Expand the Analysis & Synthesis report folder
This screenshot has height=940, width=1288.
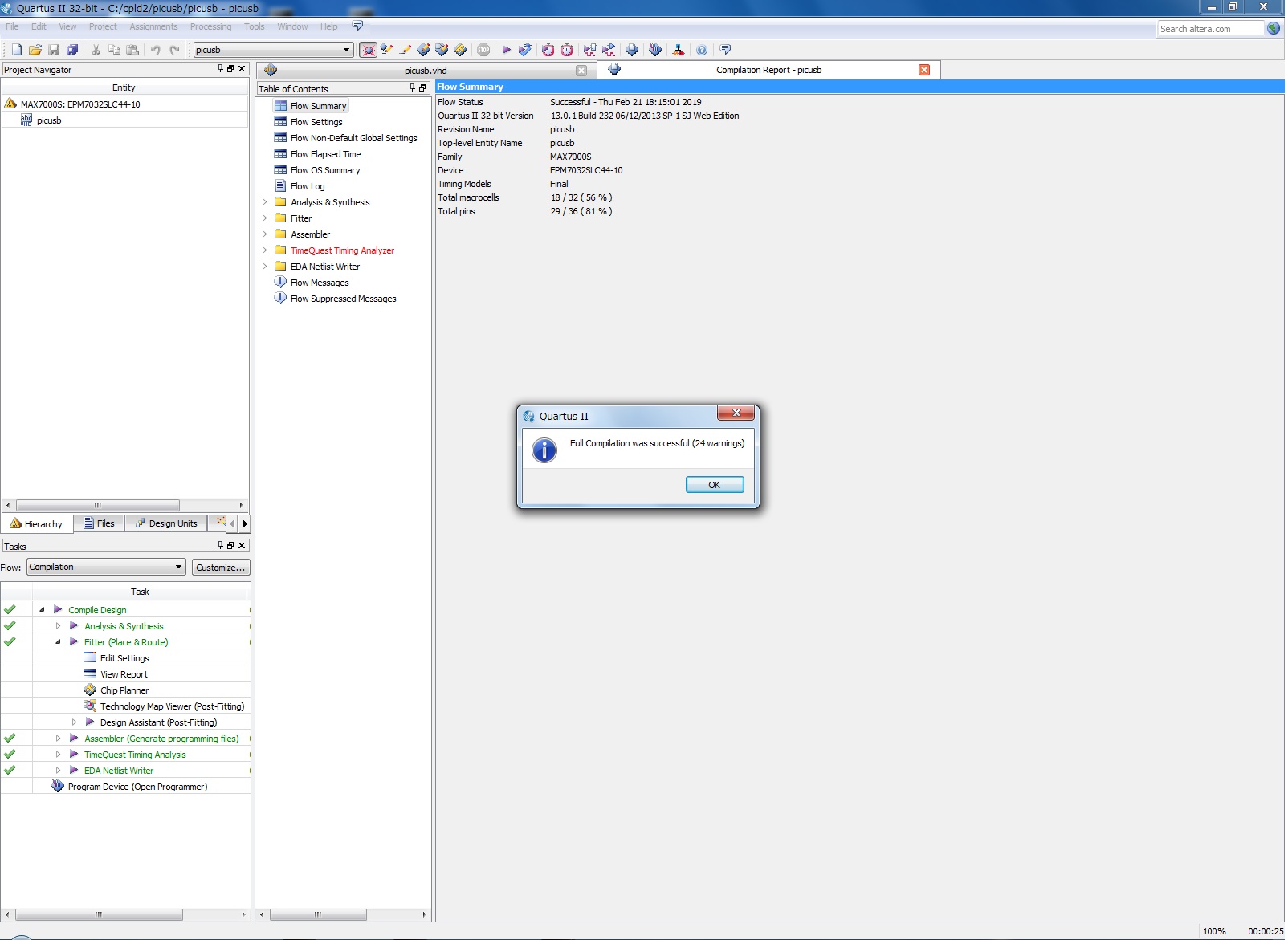pyautogui.click(x=264, y=202)
